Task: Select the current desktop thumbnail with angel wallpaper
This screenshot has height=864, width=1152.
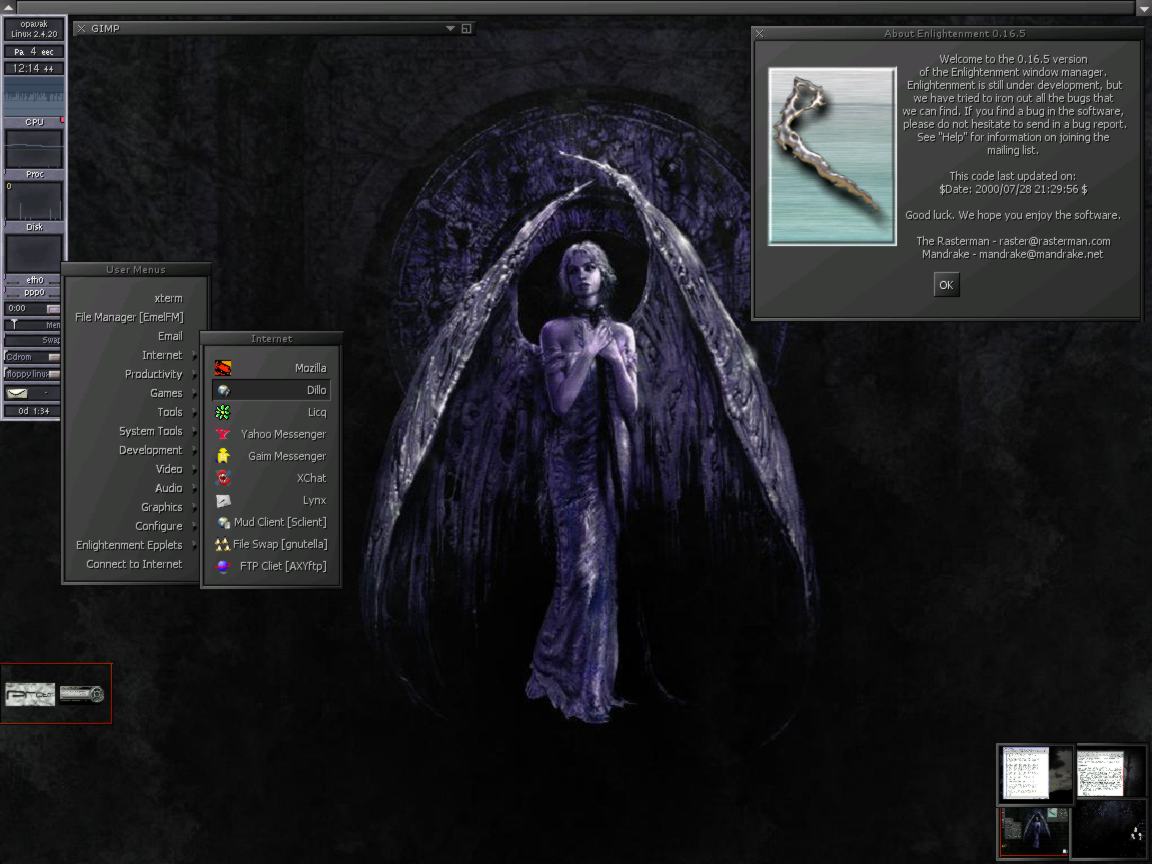Action: coord(1034,832)
